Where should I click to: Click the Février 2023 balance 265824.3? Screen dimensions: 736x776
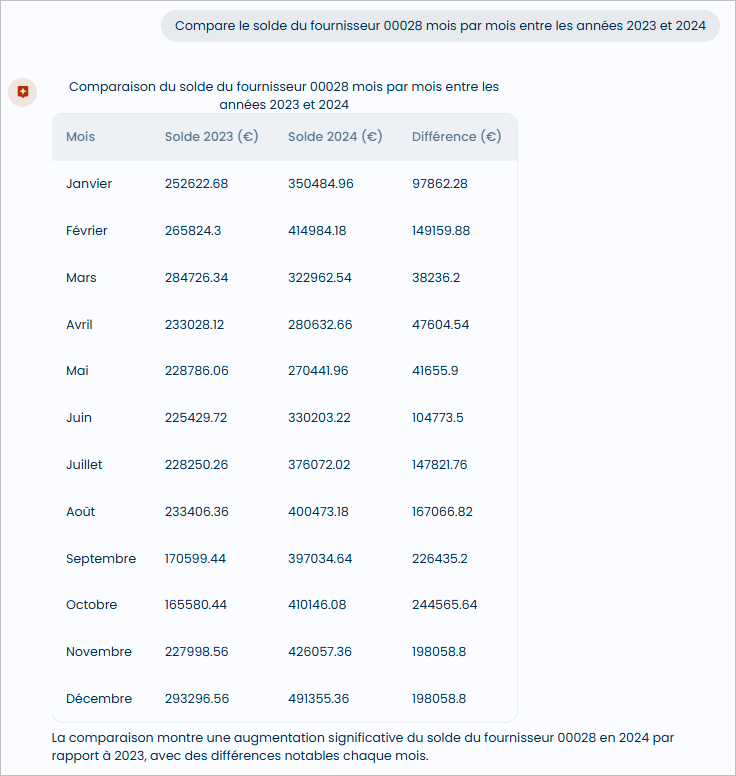click(x=193, y=231)
